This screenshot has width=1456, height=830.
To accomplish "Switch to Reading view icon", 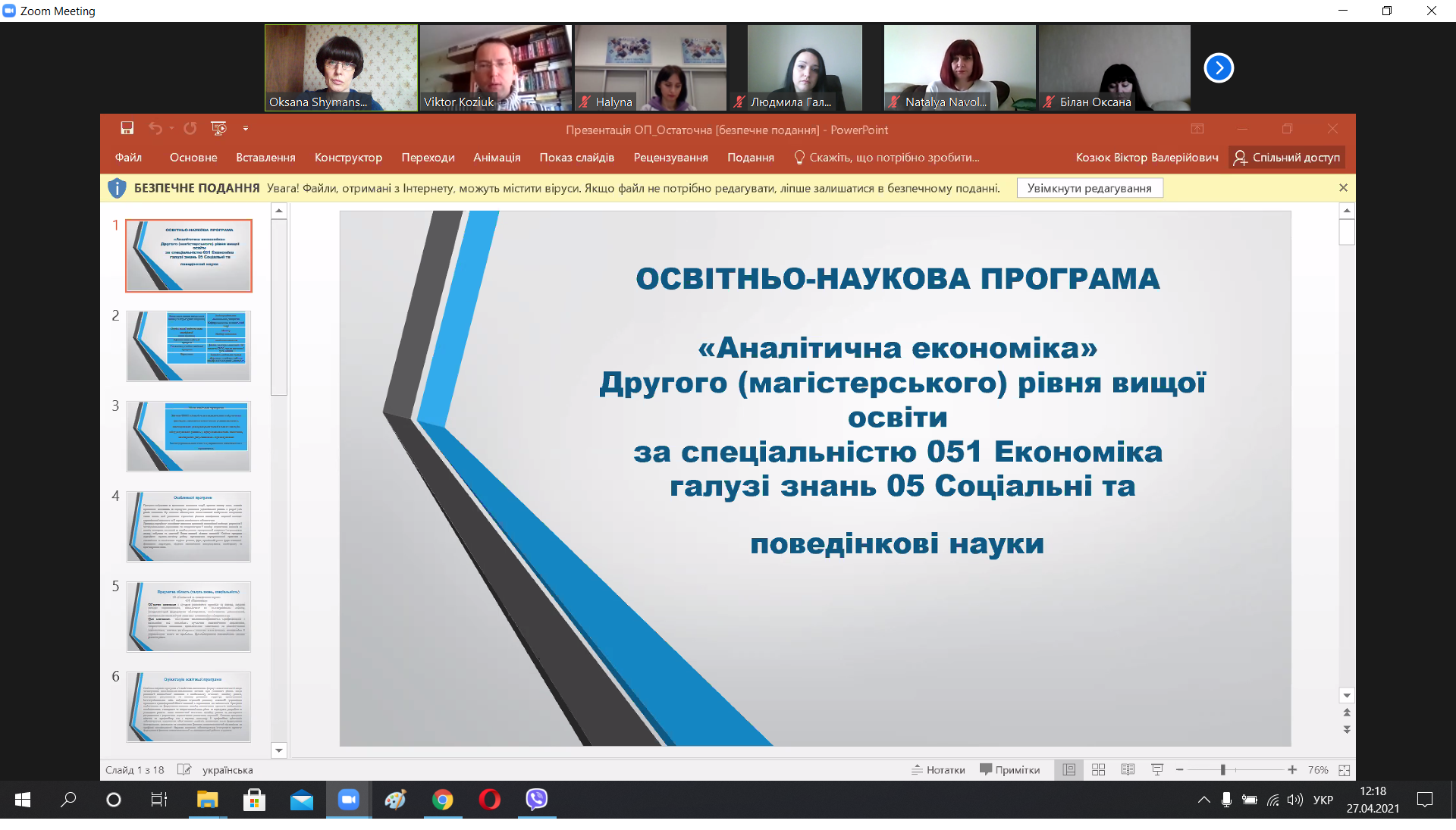I will point(1128,769).
